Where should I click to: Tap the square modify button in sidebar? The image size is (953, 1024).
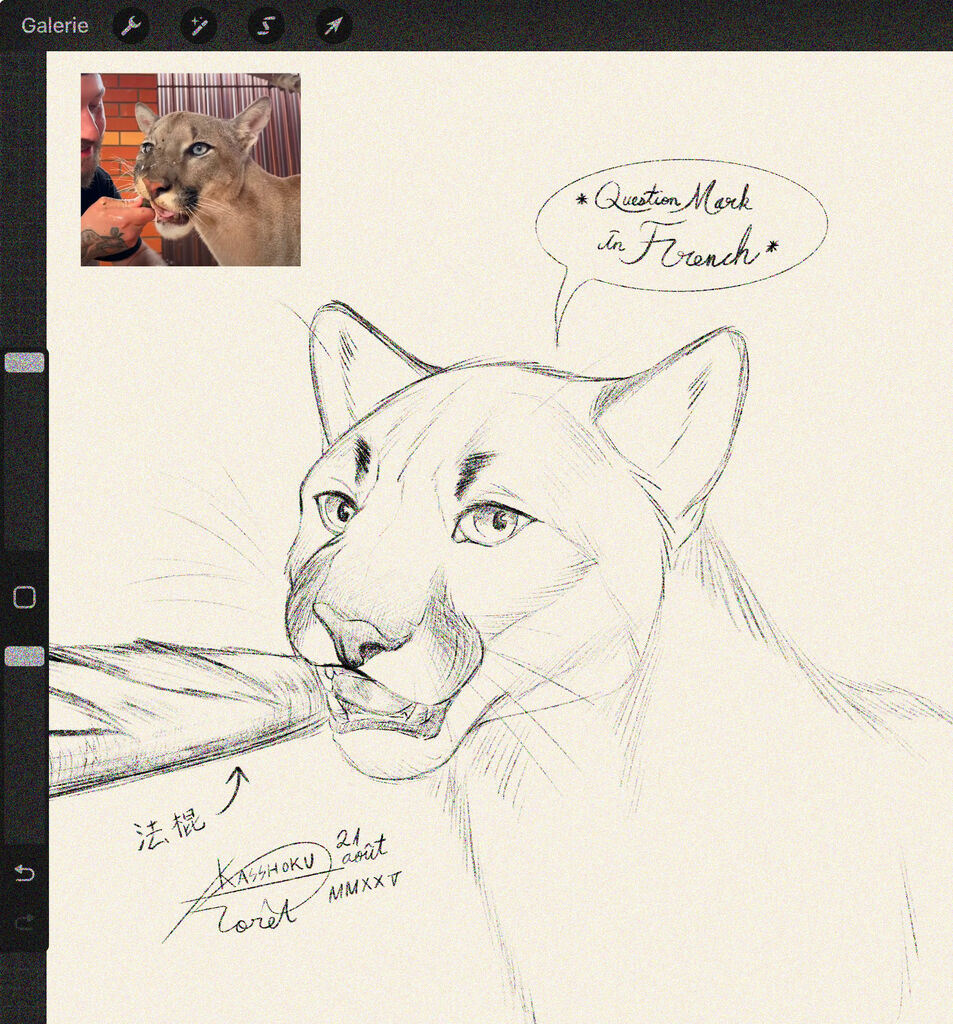click(x=25, y=597)
